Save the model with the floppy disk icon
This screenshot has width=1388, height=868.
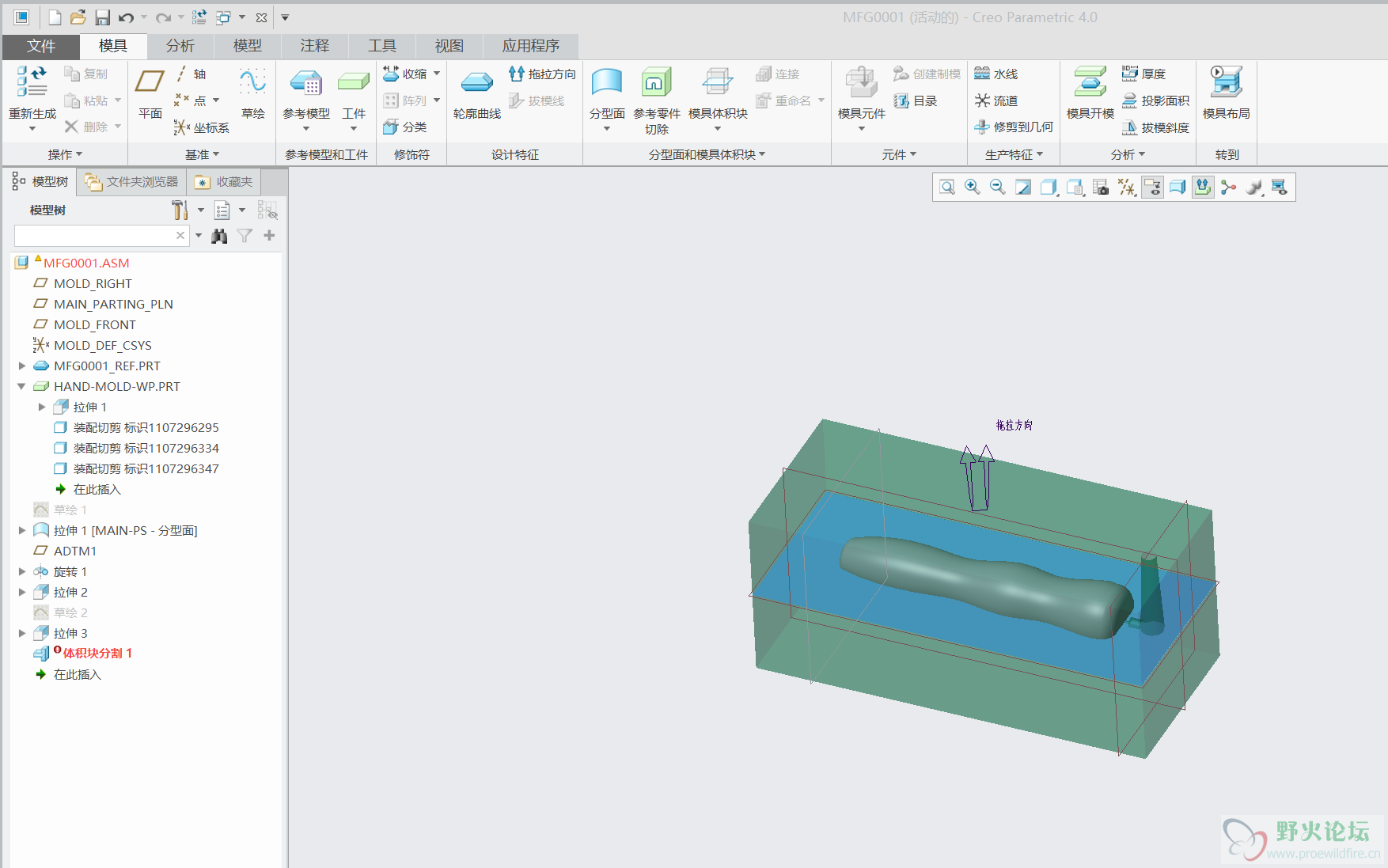pyautogui.click(x=102, y=17)
